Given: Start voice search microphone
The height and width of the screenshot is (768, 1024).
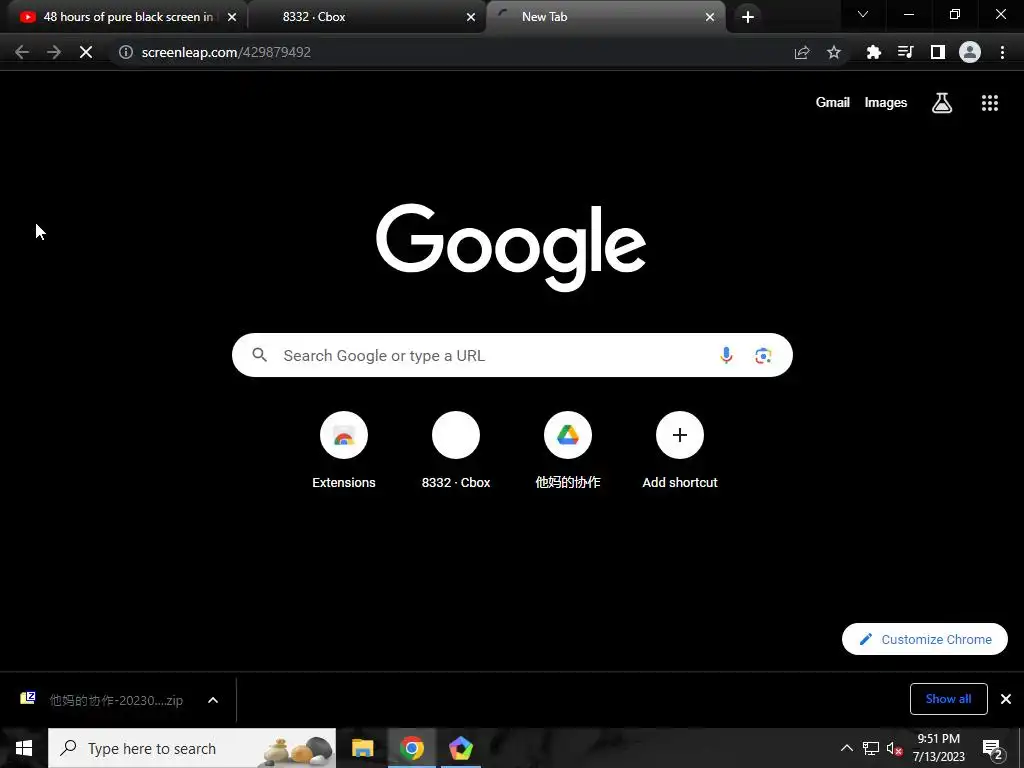Looking at the screenshot, I should point(726,355).
